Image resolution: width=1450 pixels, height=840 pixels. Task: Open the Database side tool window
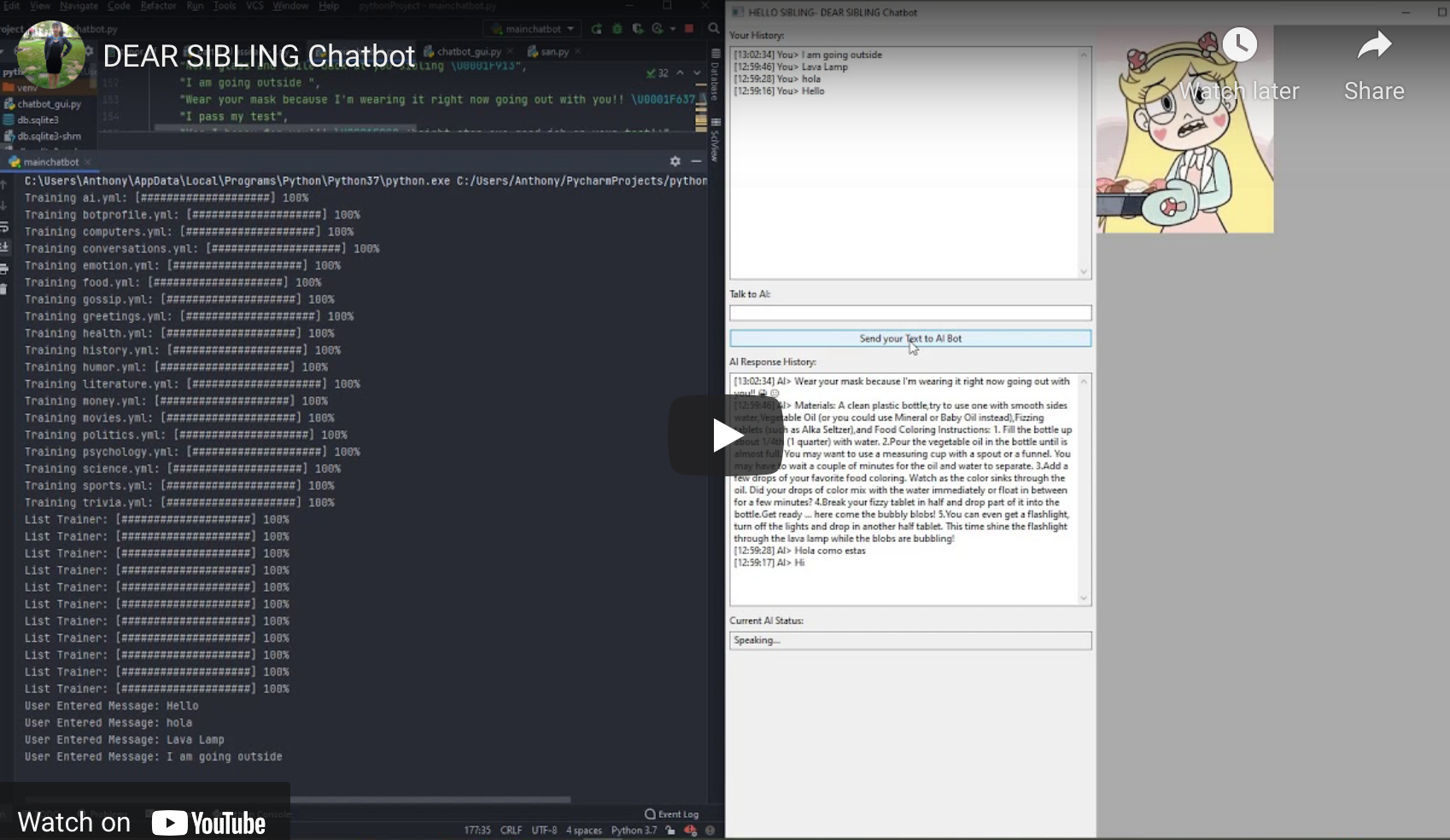(x=716, y=74)
